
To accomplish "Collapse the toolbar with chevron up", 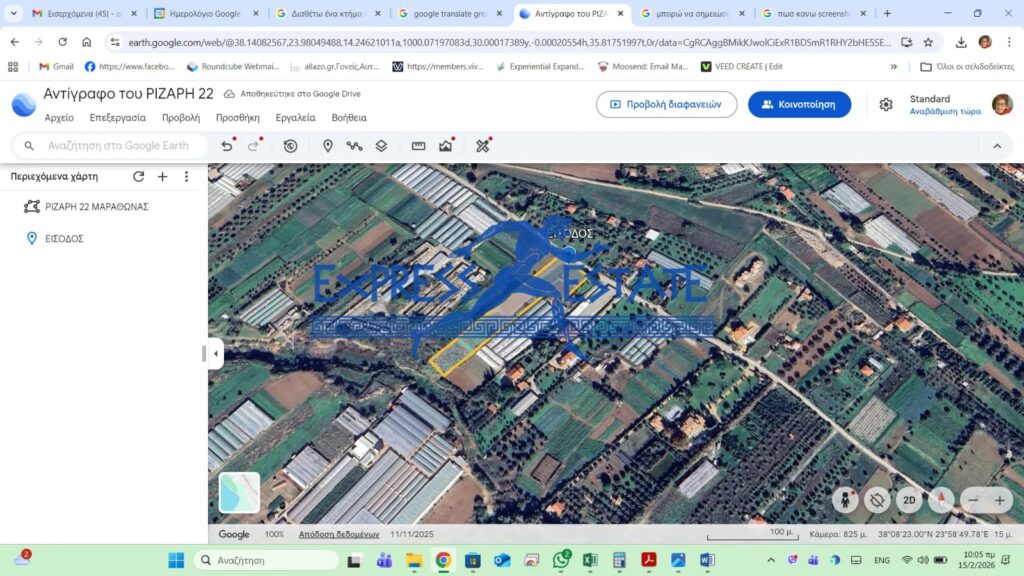I will [997, 146].
